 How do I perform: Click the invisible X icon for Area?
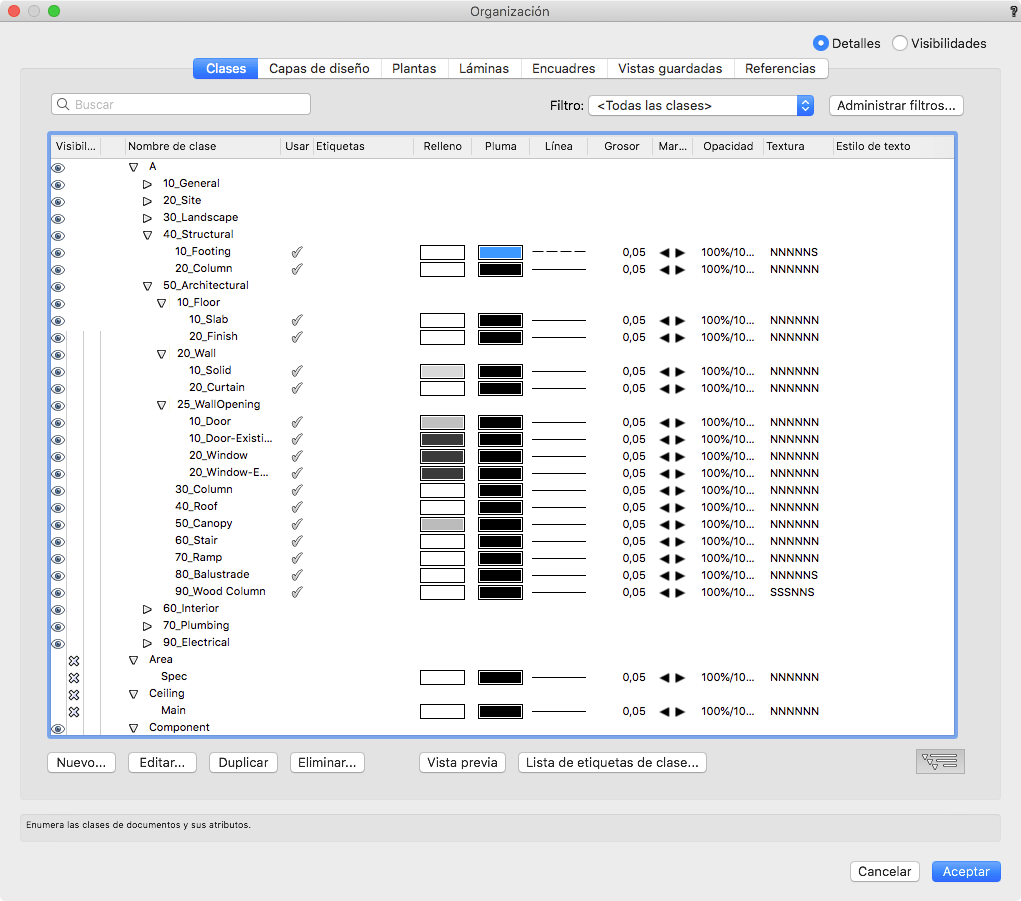coord(73,660)
